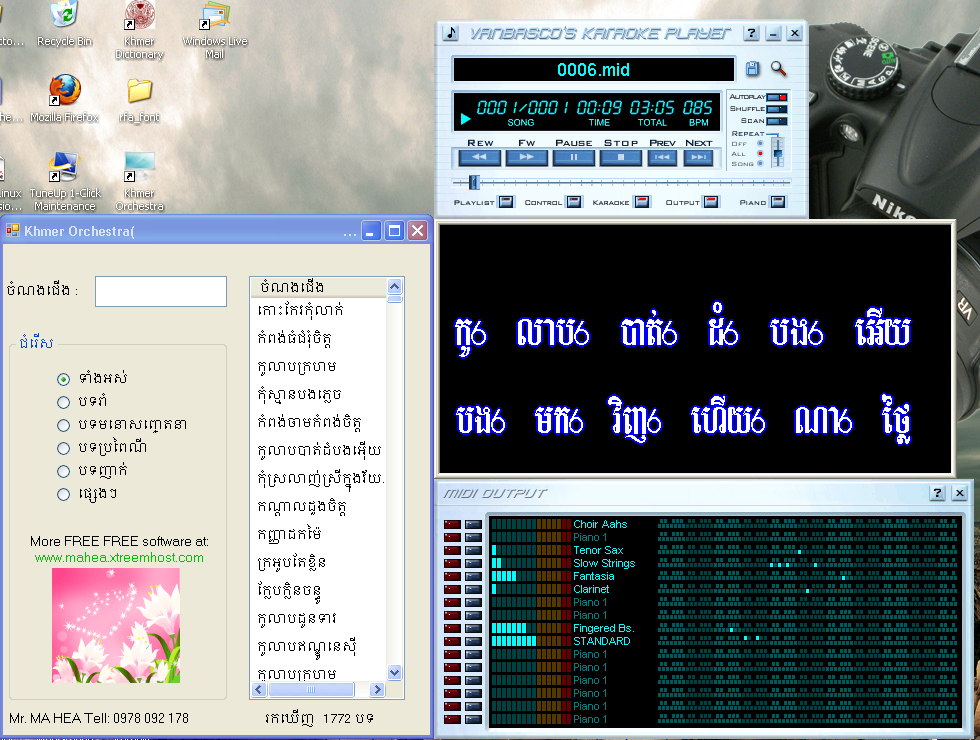Screen dimensions: 980x740
Task: Click the blue button on the Choir Aahs channel
Action: point(473,524)
